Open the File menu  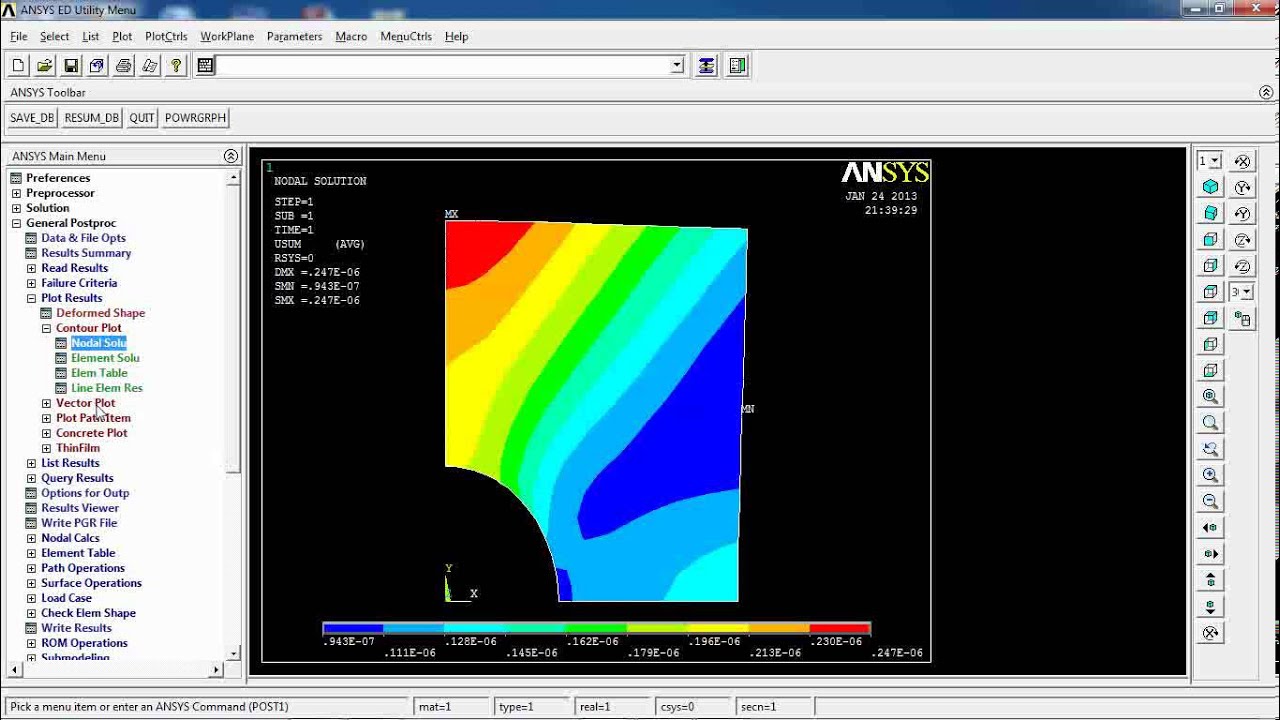18,36
